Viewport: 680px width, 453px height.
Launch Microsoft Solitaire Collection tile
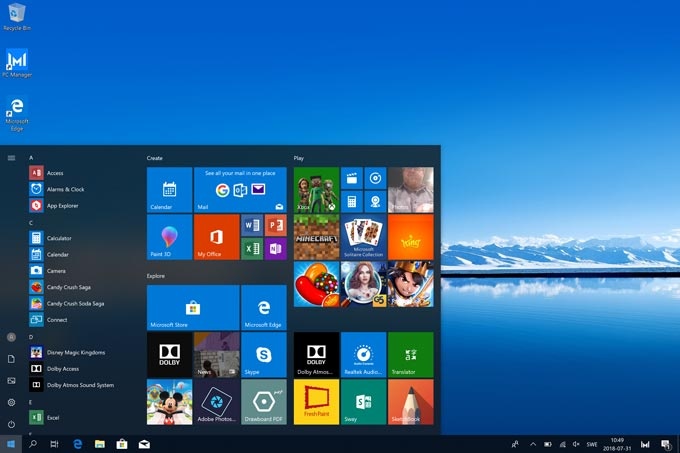point(363,237)
